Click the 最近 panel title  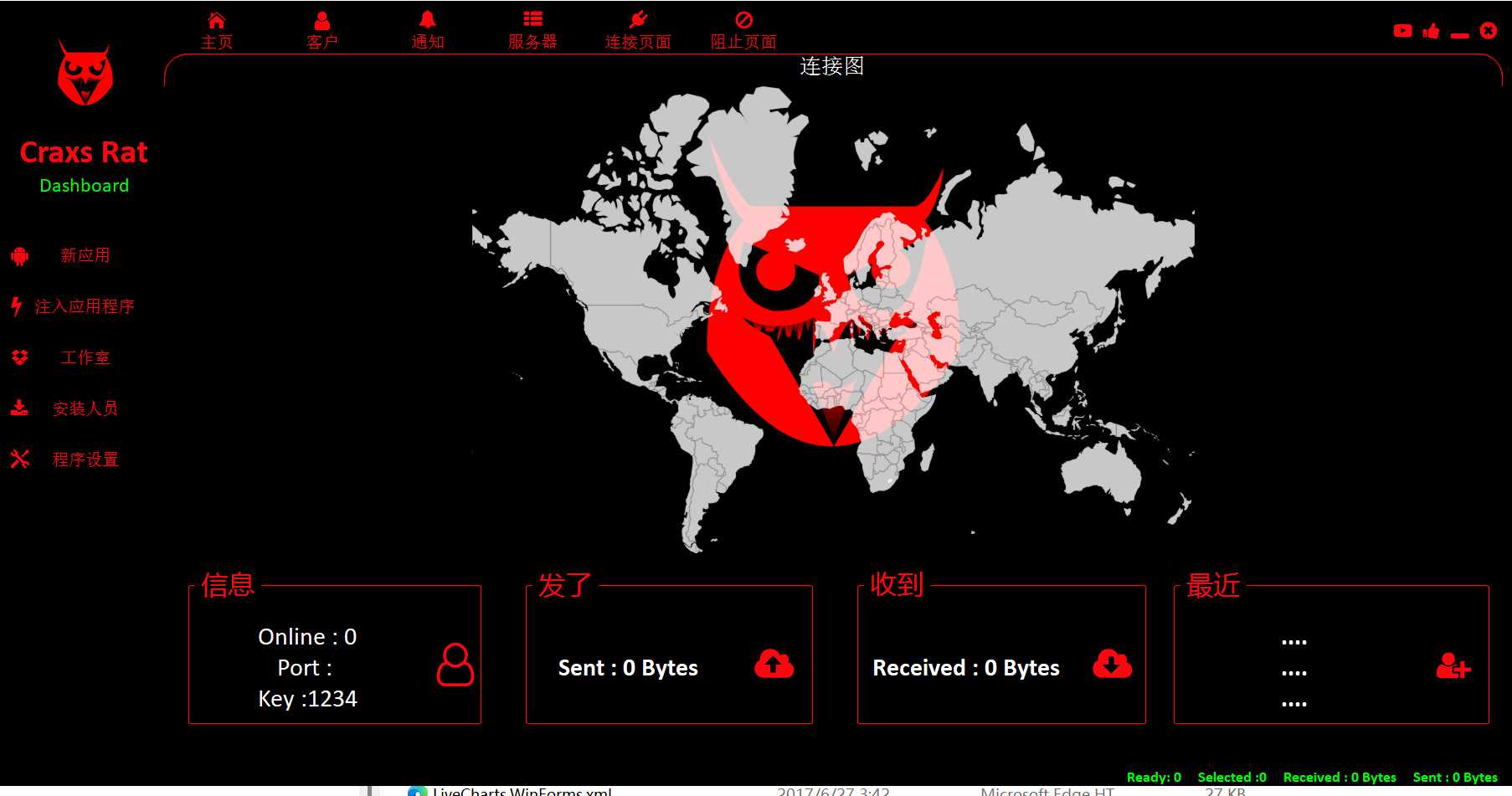pos(1213,585)
